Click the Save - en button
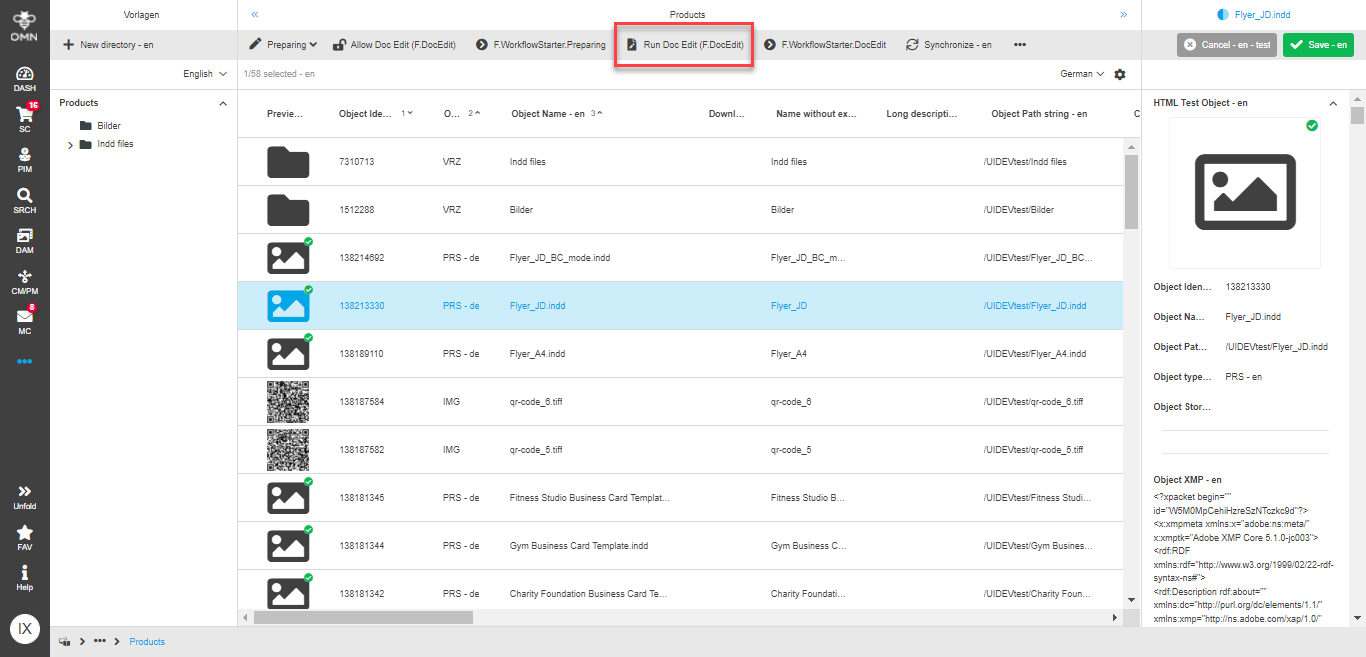Viewport: 1366px width, 657px height. point(1318,44)
